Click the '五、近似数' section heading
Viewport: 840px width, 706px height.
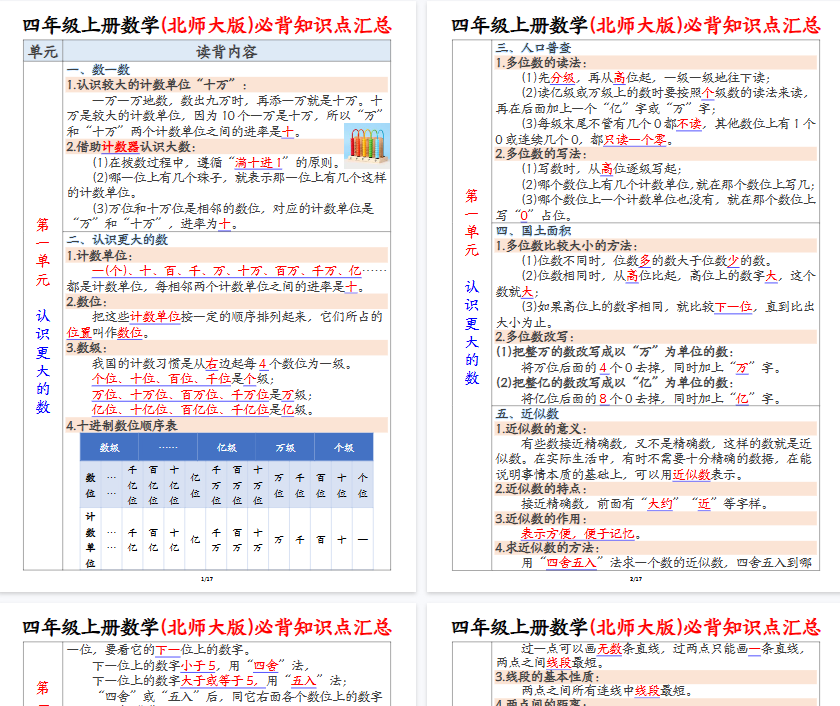(x=528, y=413)
